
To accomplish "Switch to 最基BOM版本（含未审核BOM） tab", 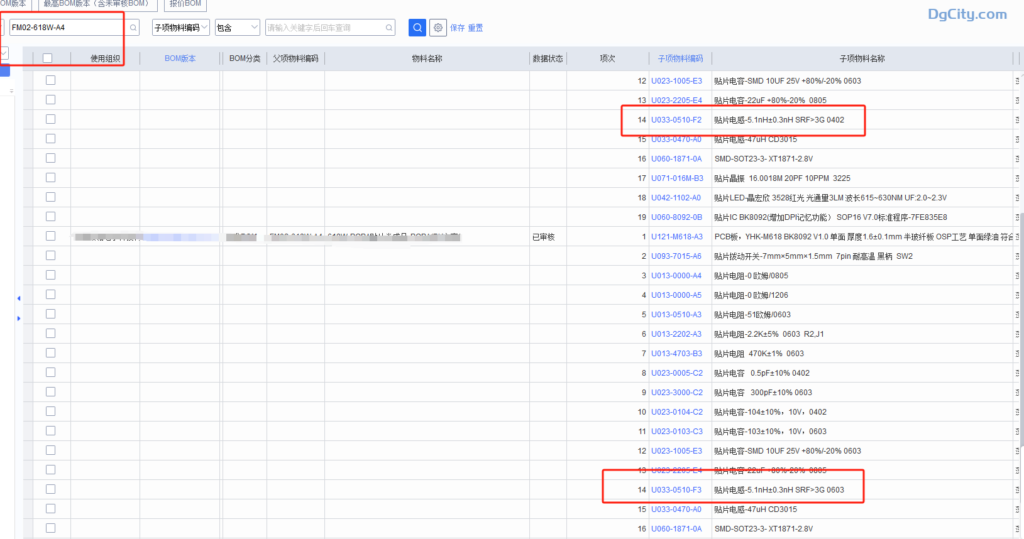I will (x=97, y=4).
